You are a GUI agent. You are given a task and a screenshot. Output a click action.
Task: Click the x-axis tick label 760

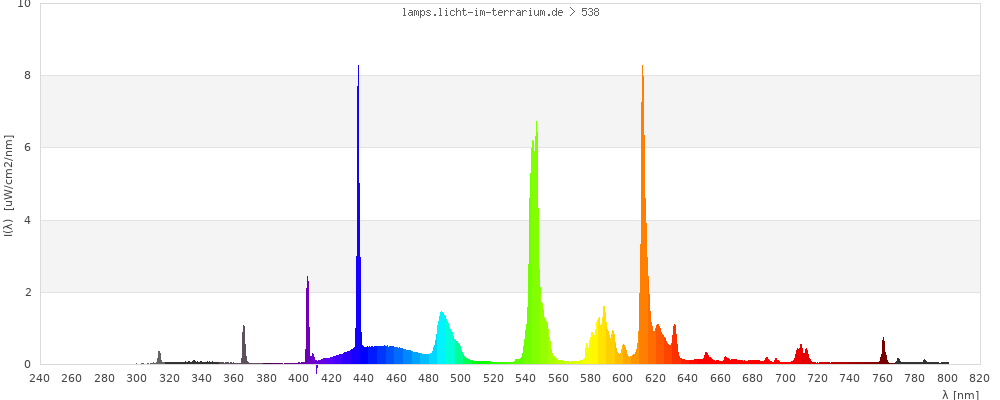point(883,378)
